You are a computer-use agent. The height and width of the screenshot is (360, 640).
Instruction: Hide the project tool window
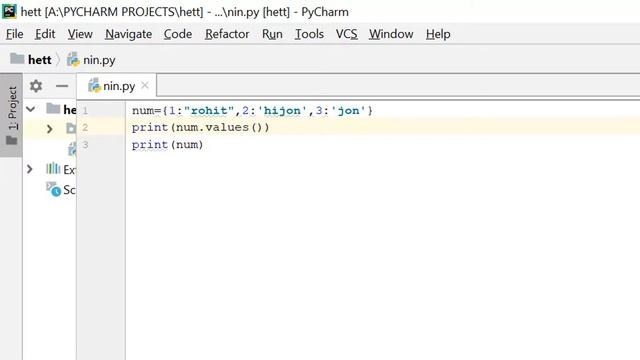[62, 86]
